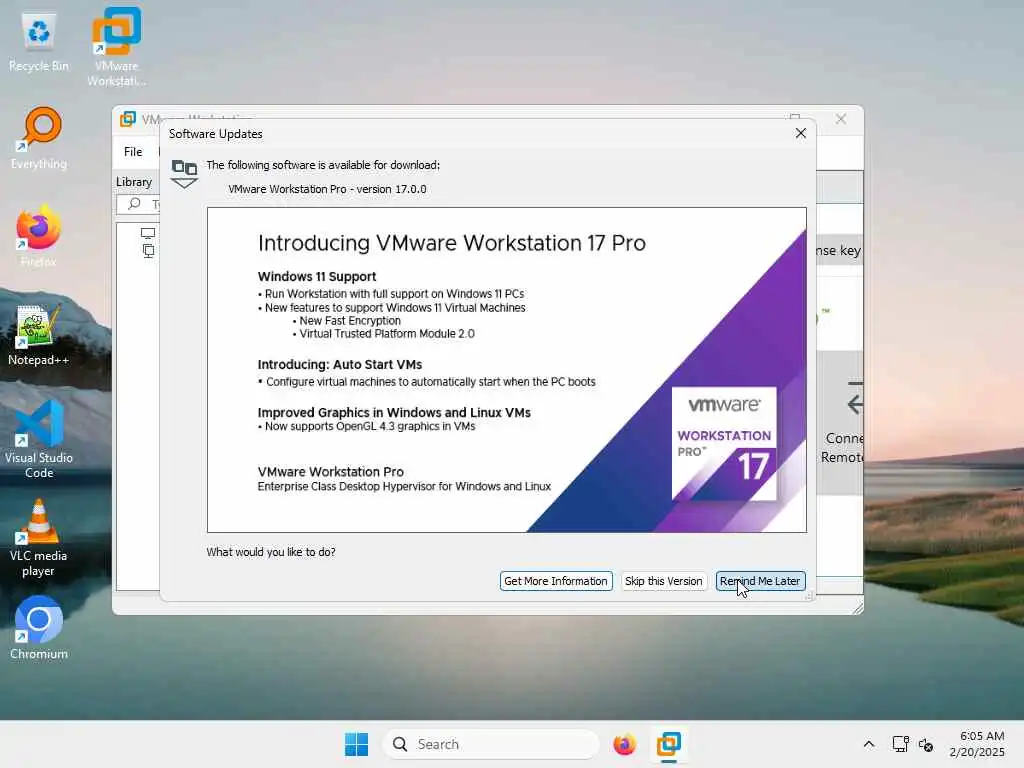This screenshot has width=1024, height=768.
Task: Select the Shared VMs icon in library tree
Action: 148,251
